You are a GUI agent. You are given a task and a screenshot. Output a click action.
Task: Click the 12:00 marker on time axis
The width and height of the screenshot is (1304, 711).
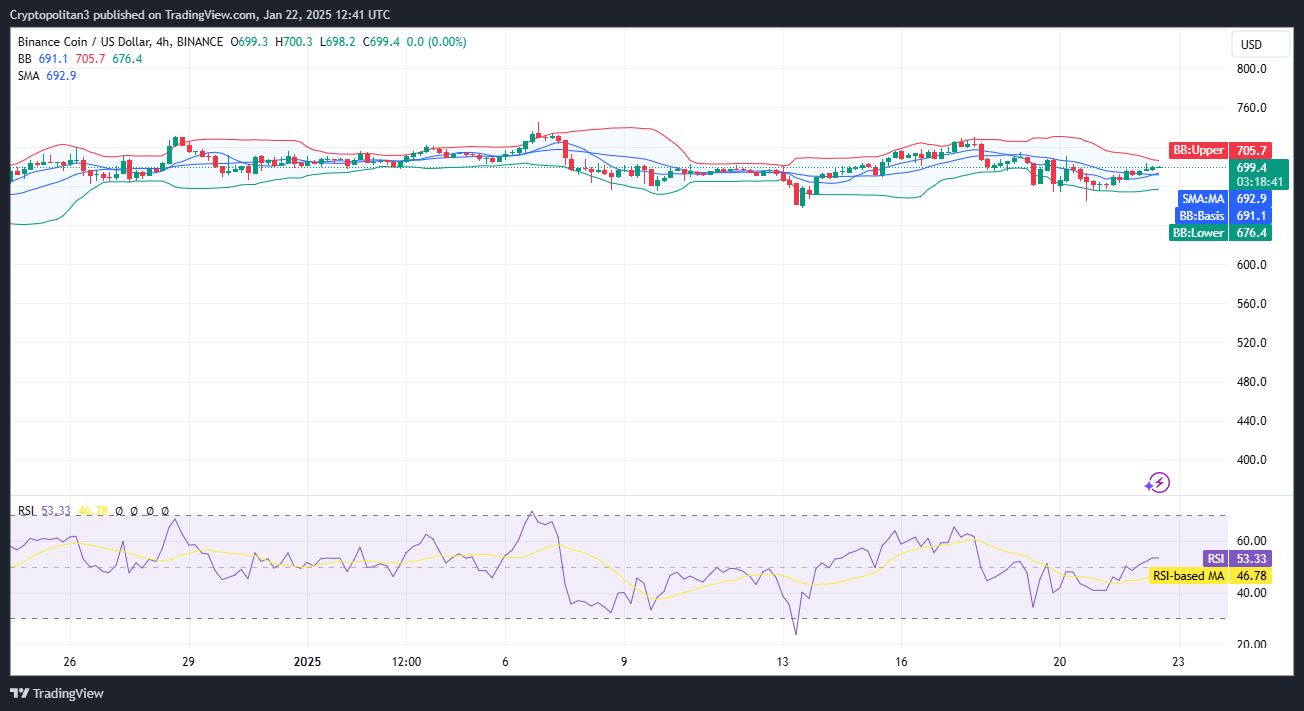[406, 661]
